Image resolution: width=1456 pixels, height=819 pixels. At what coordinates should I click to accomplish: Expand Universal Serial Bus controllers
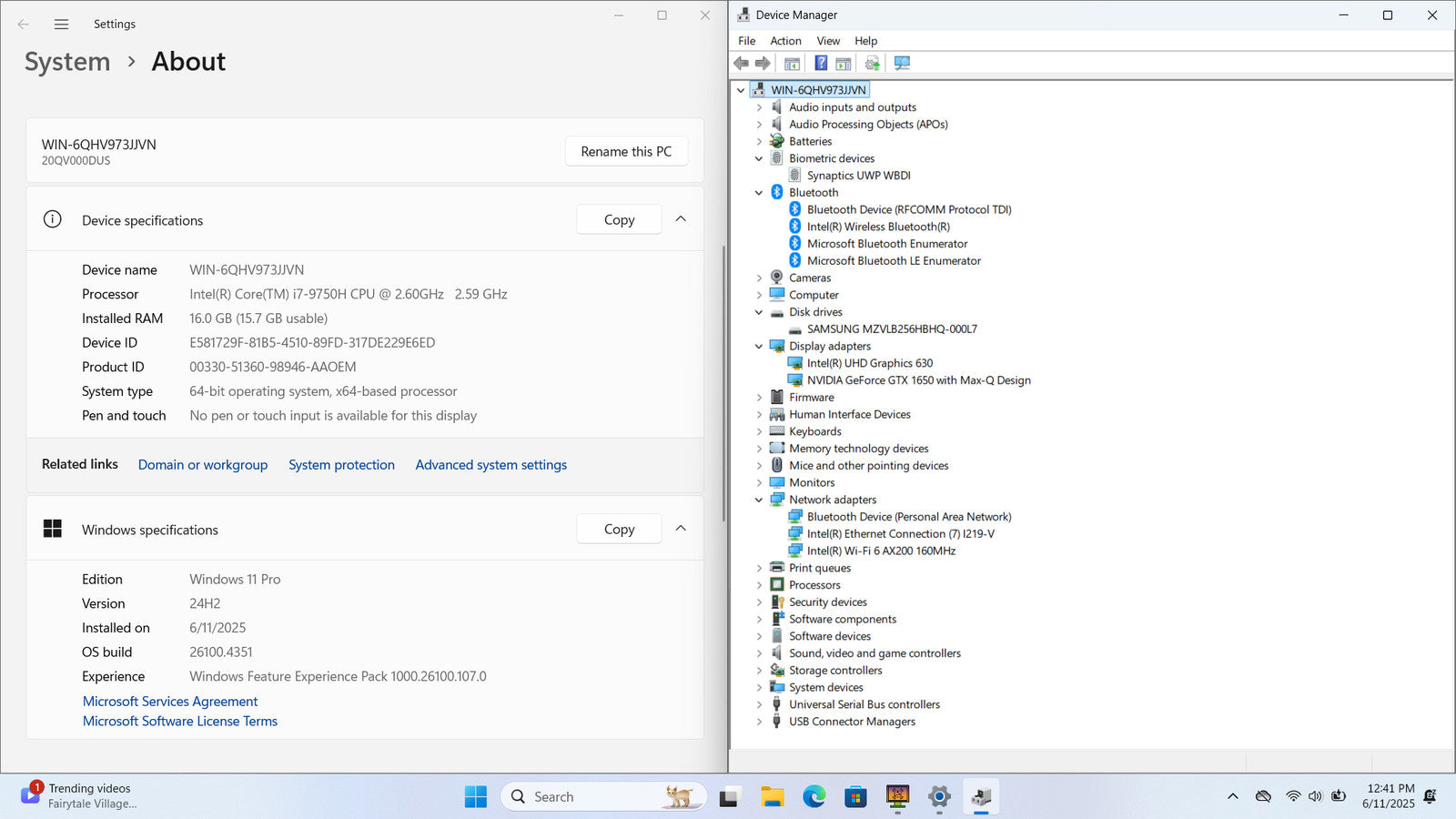[x=759, y=704]
